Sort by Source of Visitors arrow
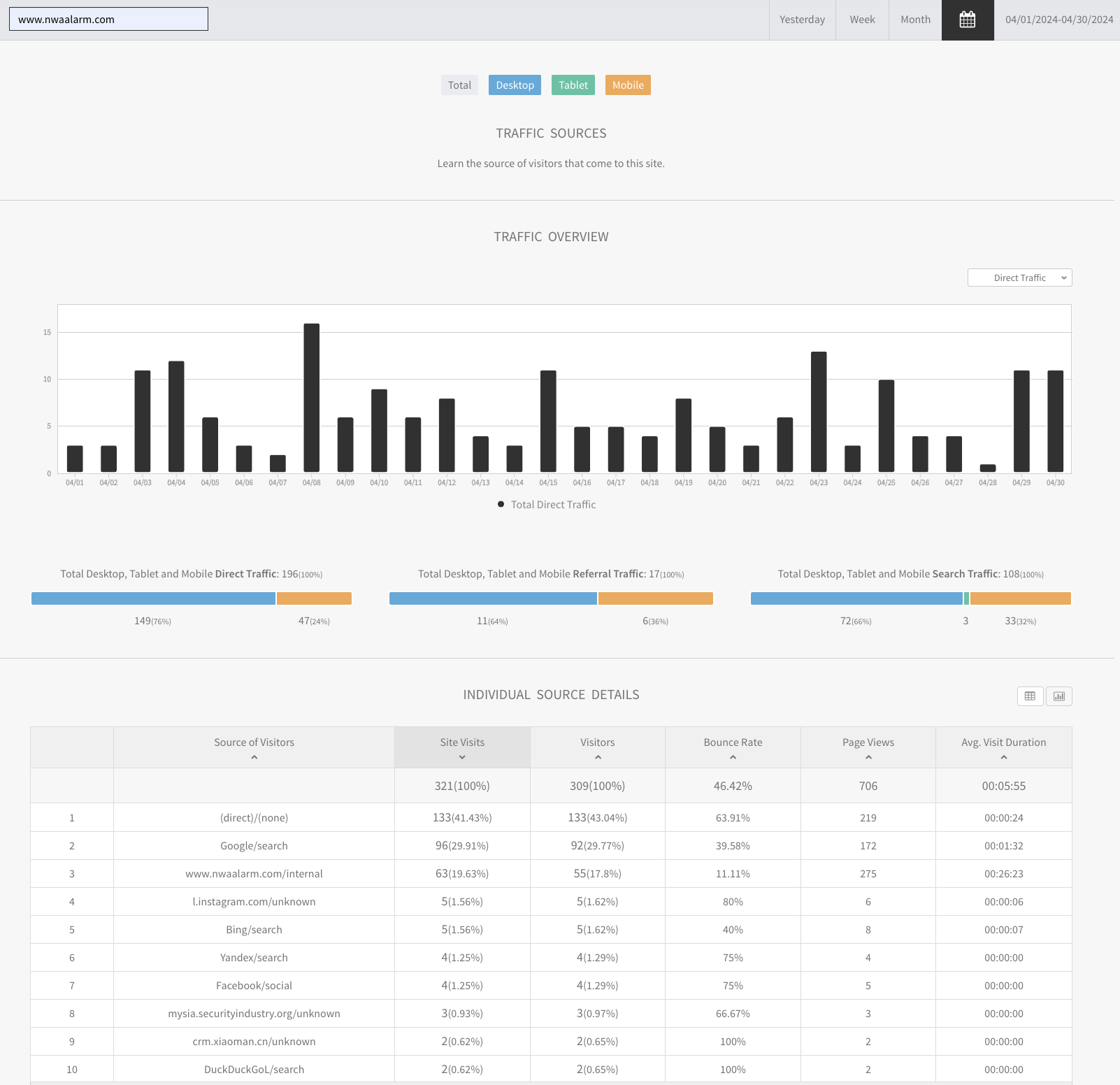 pos(254,757)
